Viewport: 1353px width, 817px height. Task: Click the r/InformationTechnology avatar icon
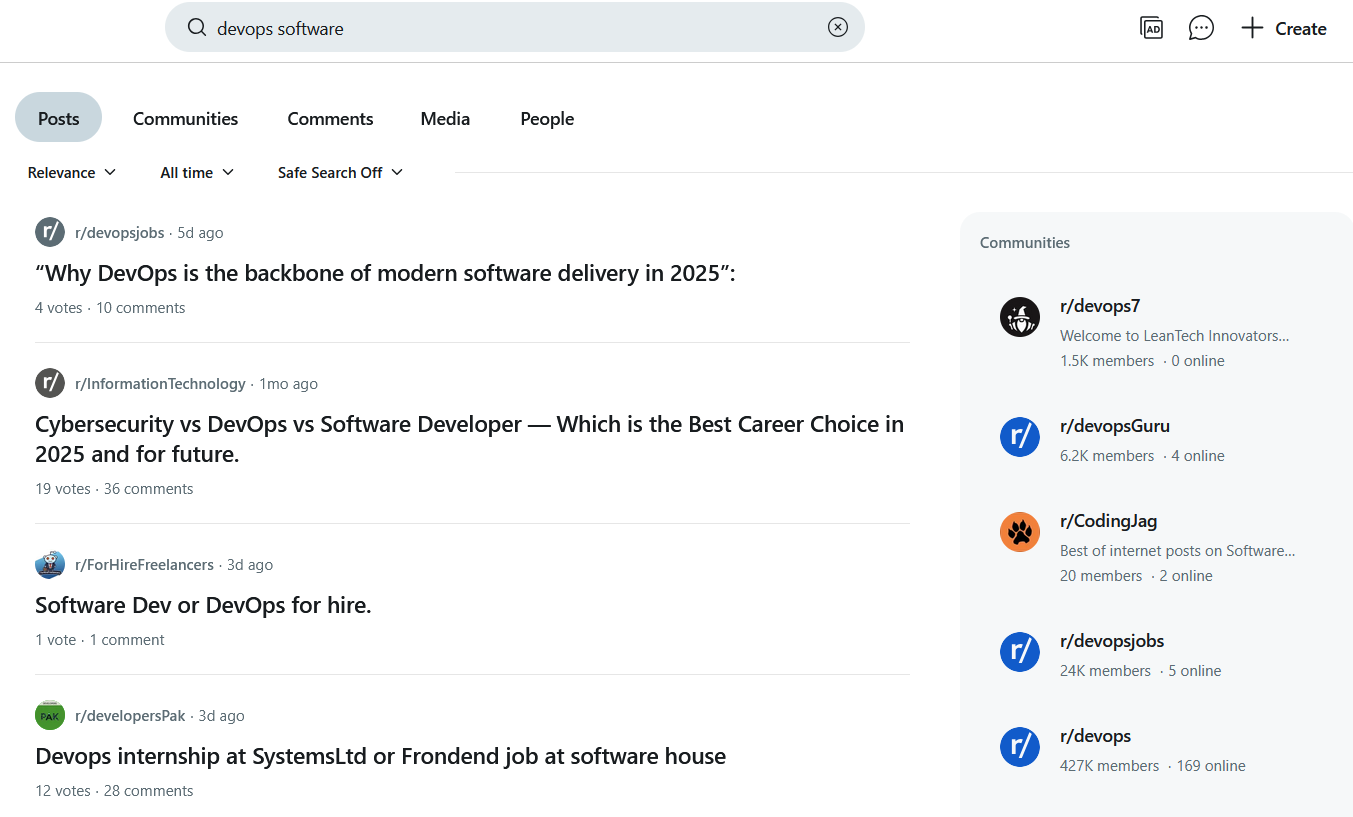coord(50,383)
